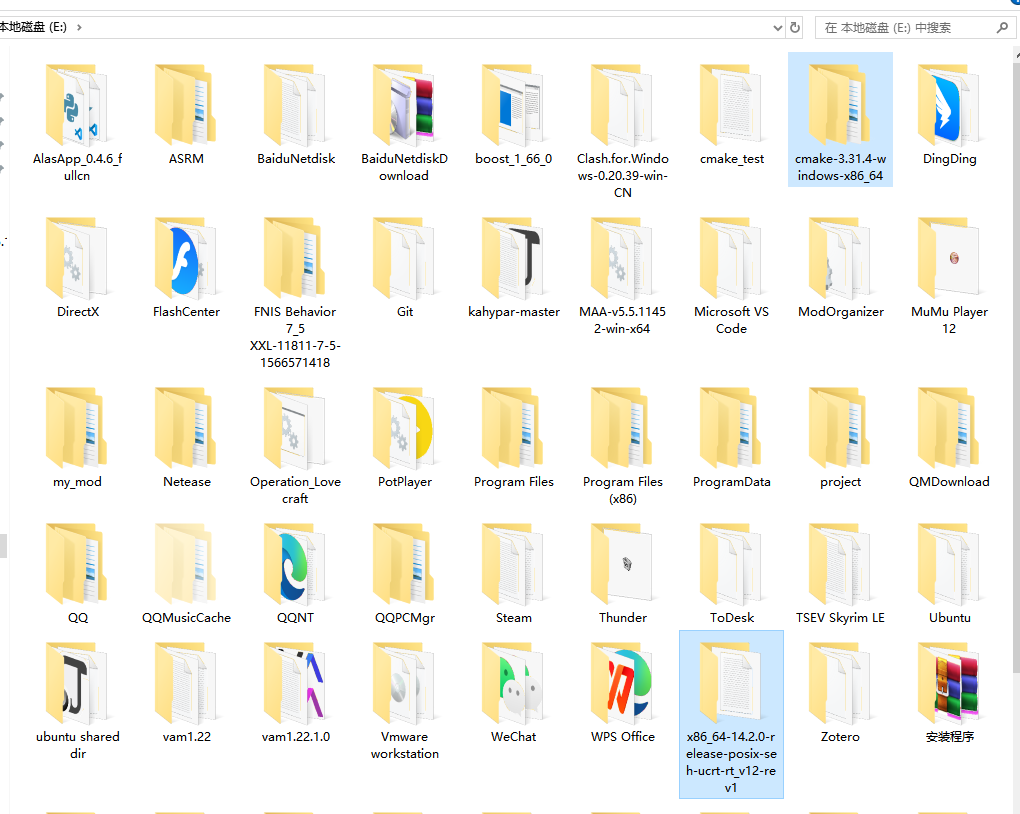This screenshot has height=814, width=1020.
Task: Select the Vmware workstation folder icon
Action: pyautogui.click(x=404, y=683)
